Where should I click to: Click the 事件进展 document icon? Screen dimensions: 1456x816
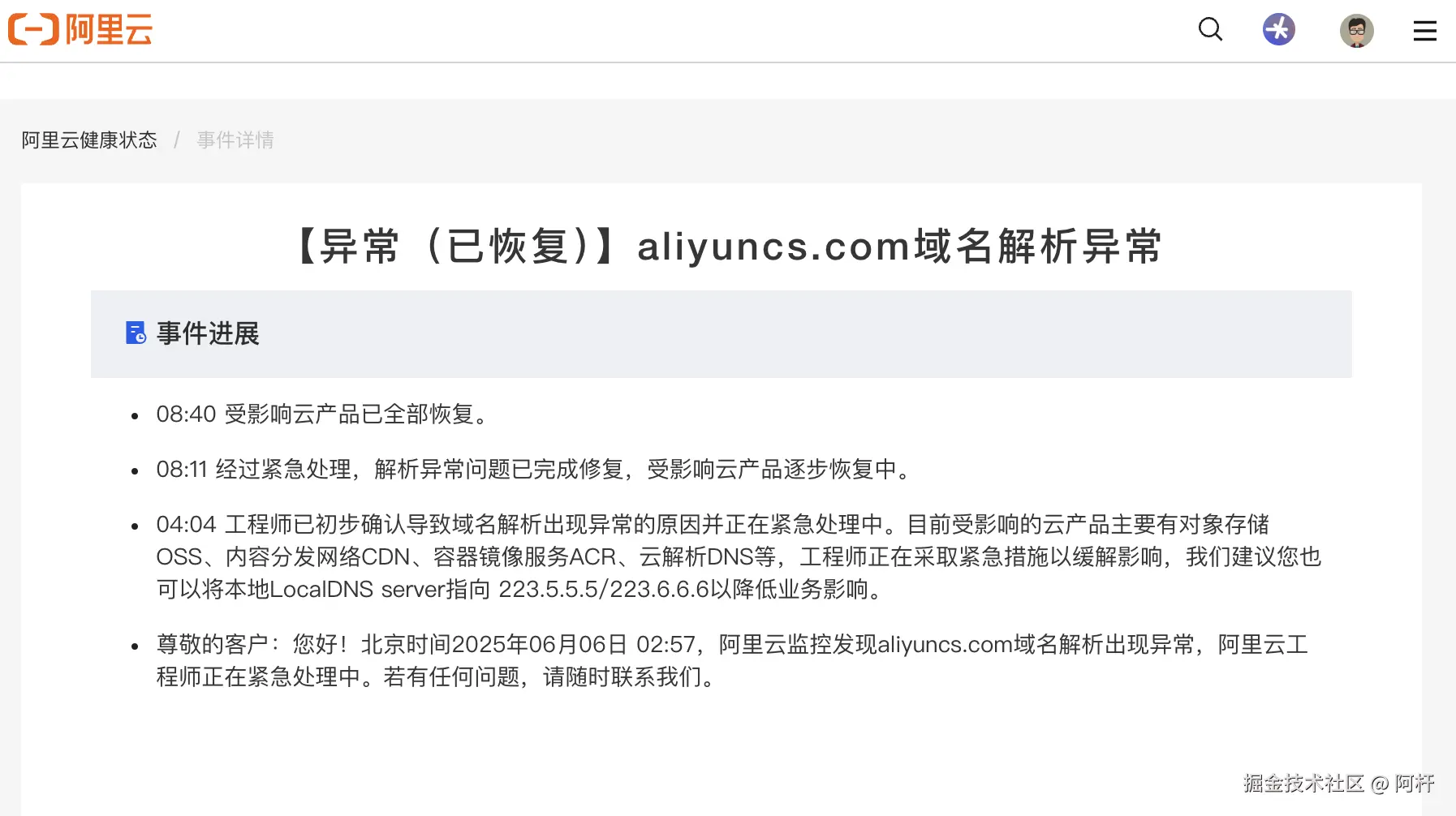136,333
